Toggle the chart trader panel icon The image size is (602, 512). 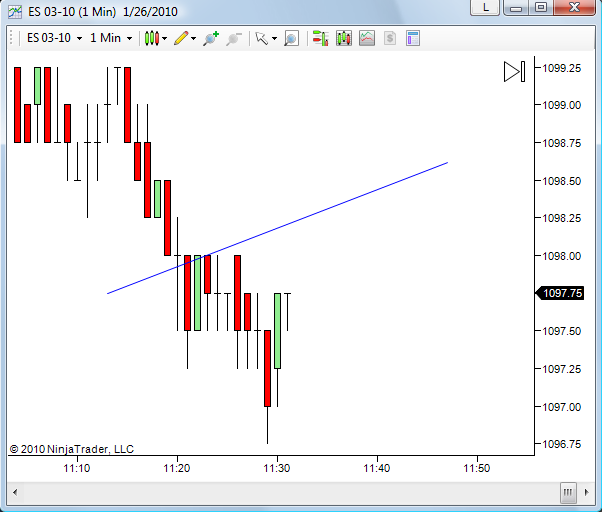coord(321,38)
